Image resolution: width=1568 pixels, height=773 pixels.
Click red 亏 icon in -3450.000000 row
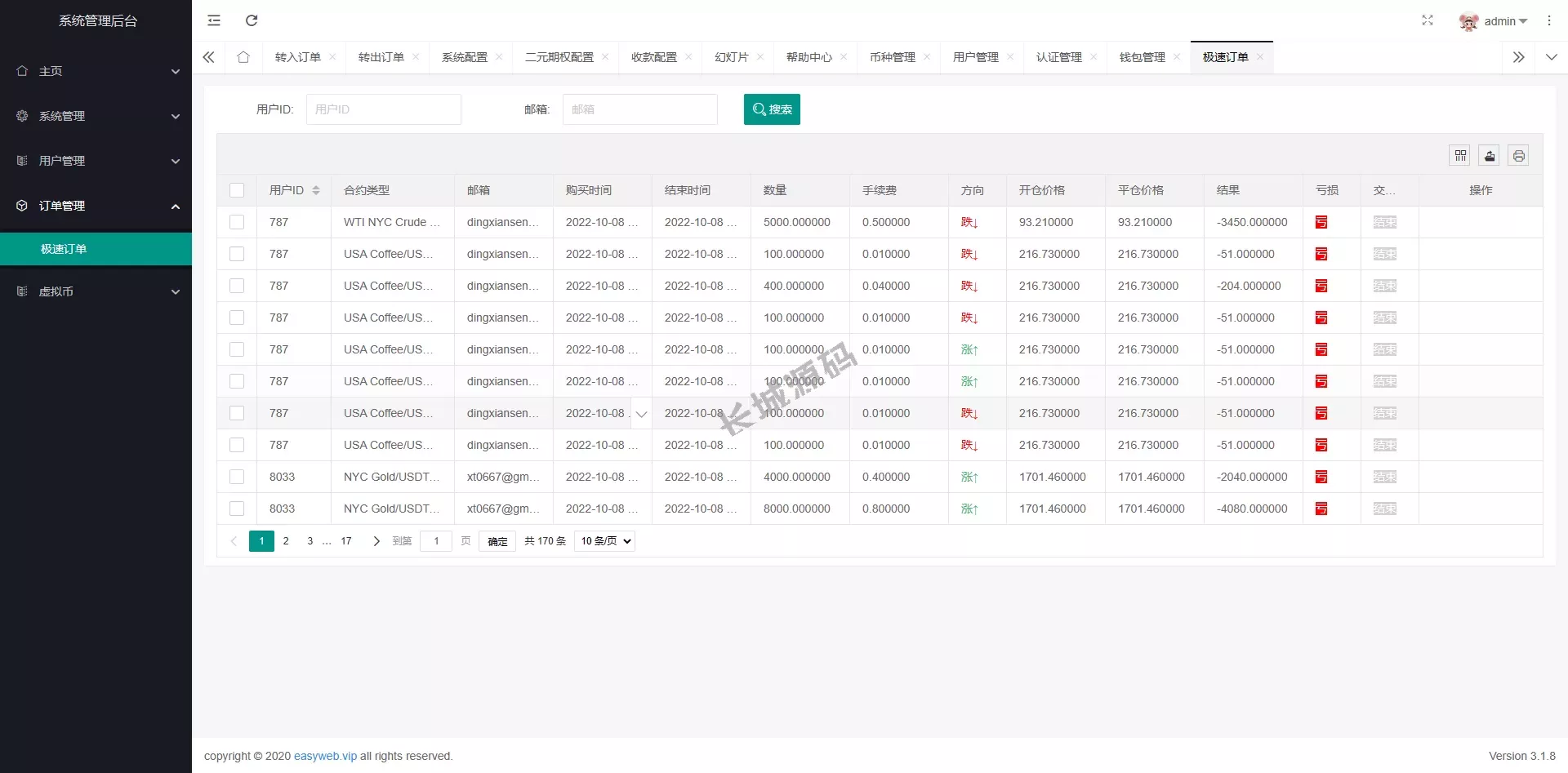pyautogui.click(x=1321, y=222)
